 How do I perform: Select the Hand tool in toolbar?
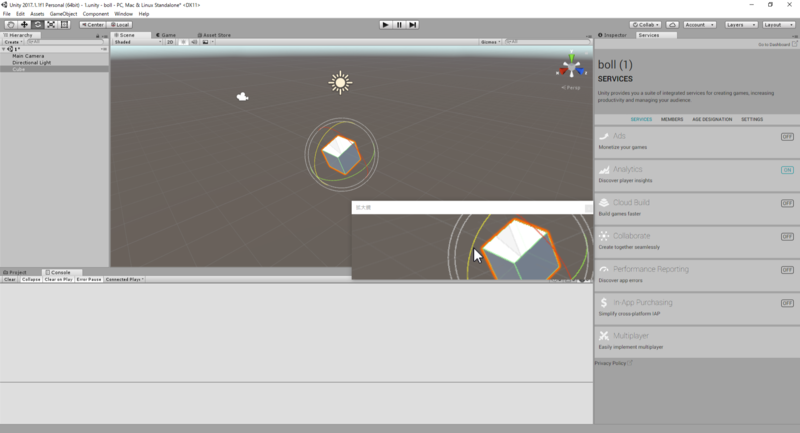(x=10, y=24)
